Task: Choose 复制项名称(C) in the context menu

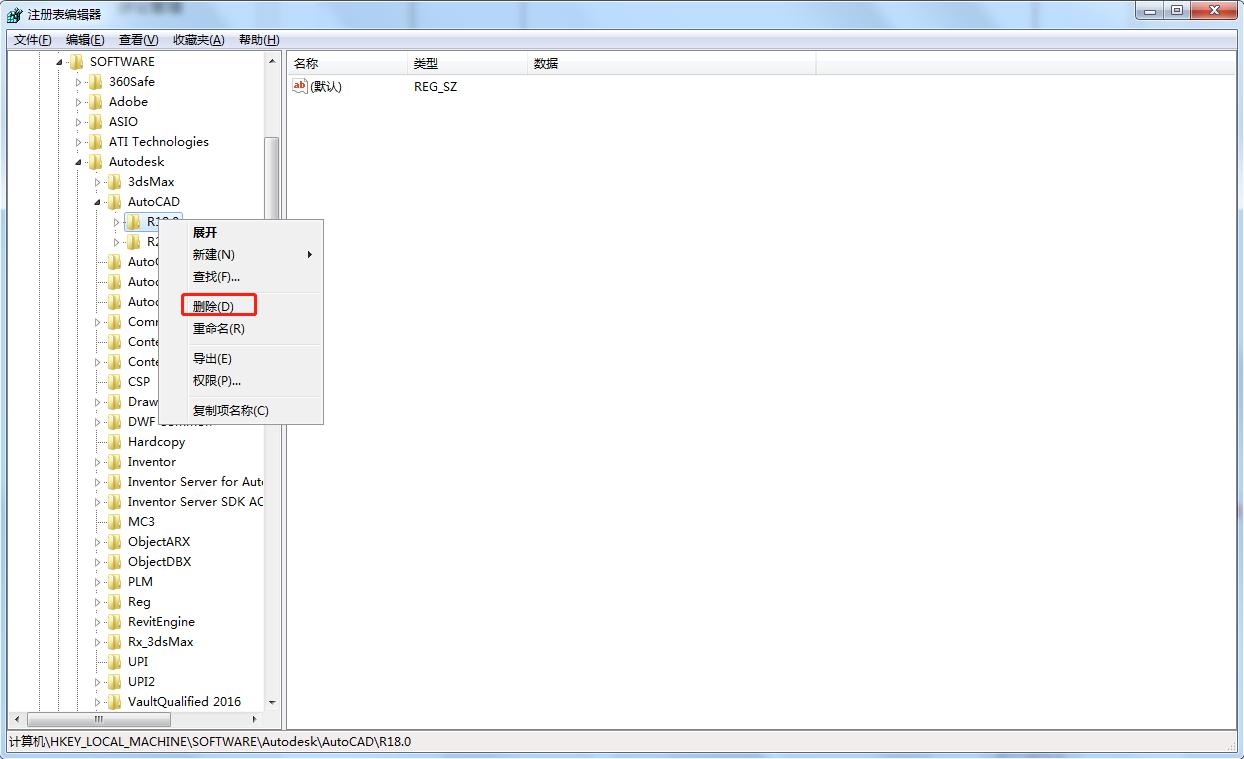Action: (241, 410)
